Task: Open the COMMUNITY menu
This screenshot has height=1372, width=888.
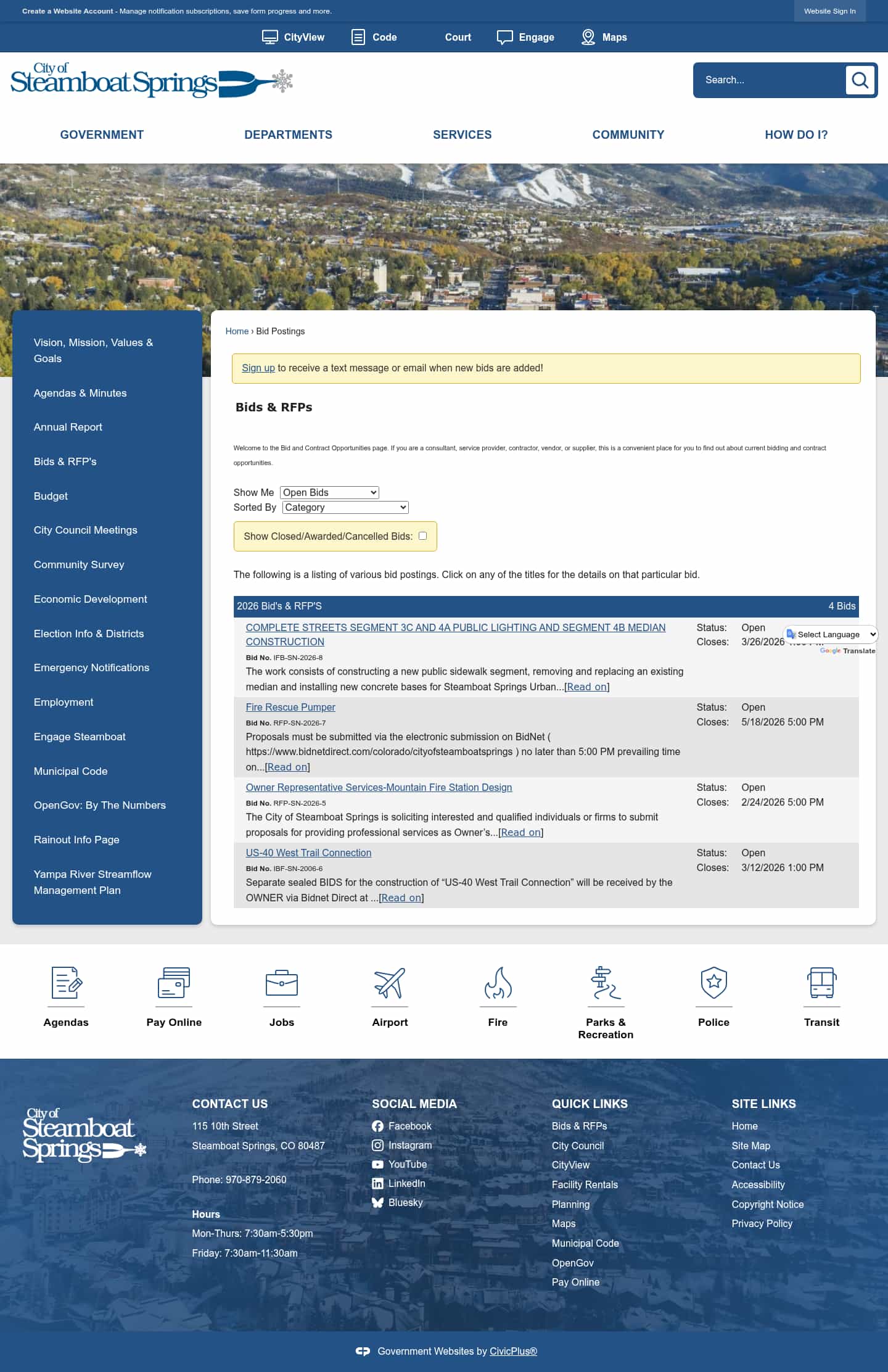Action: tap(628, 134)
